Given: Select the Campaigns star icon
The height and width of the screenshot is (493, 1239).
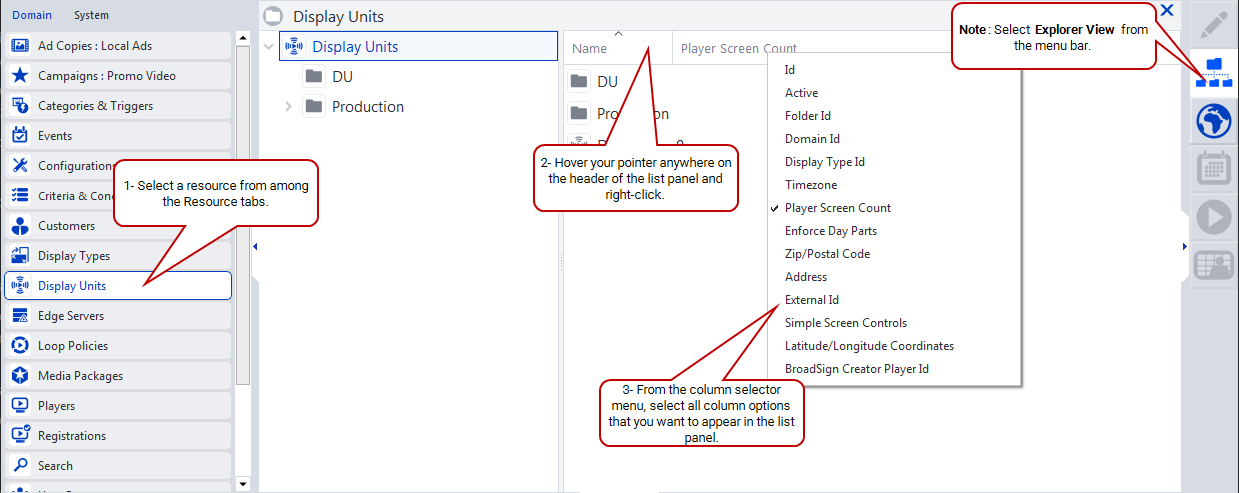Looking at the screenshot, I should (19, 76).
